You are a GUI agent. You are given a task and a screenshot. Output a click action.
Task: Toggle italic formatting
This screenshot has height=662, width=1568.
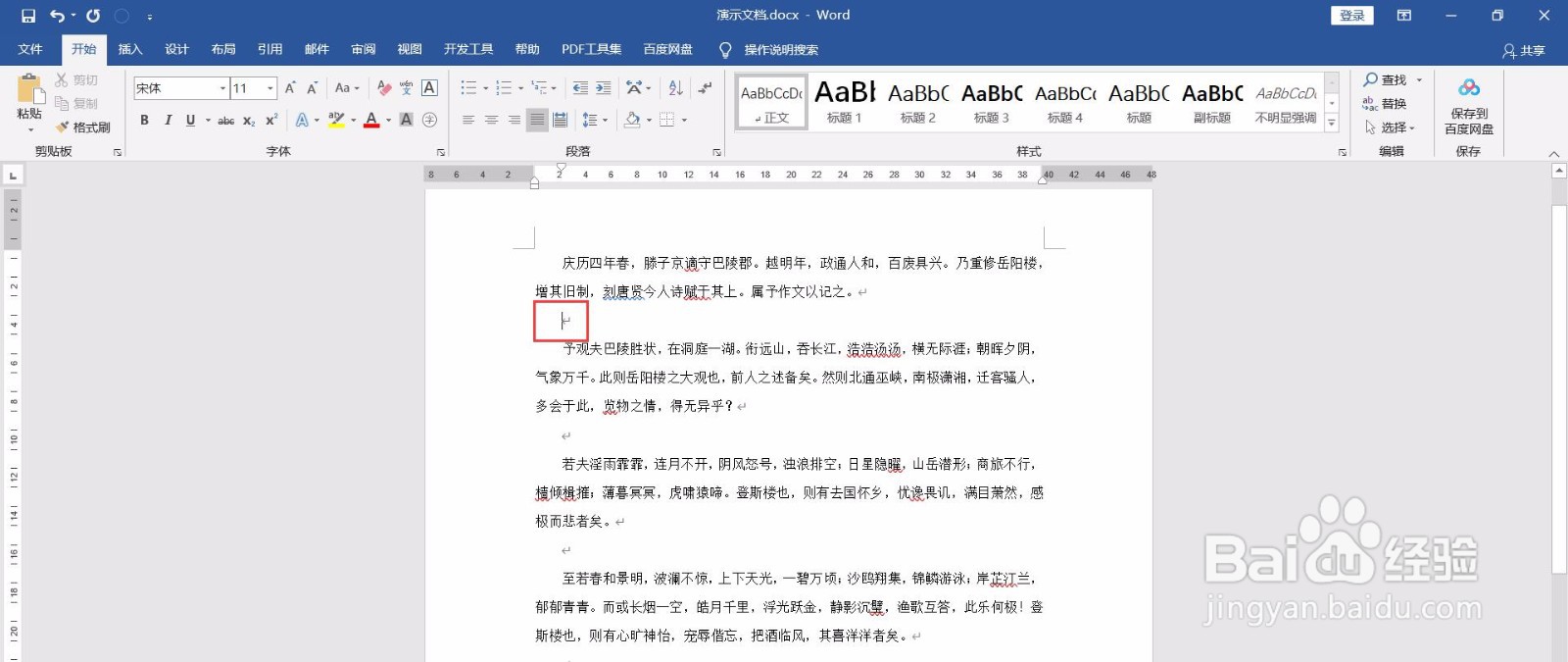[168, 120]
